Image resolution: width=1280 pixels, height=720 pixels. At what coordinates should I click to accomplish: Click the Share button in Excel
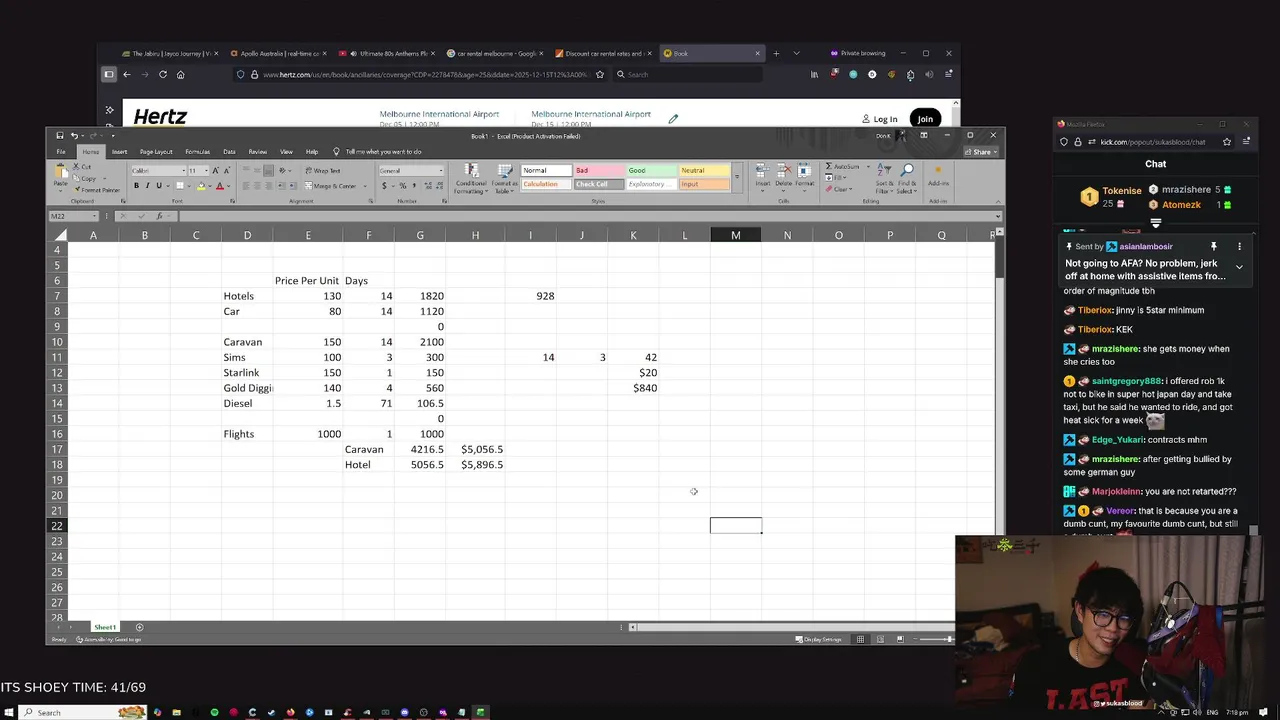coord(981,152)
